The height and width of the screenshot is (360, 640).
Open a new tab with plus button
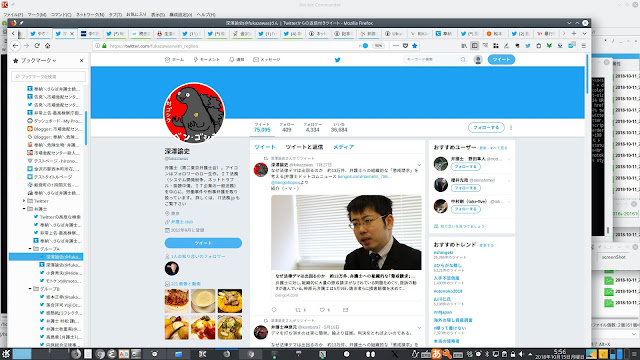coord(574,33)
